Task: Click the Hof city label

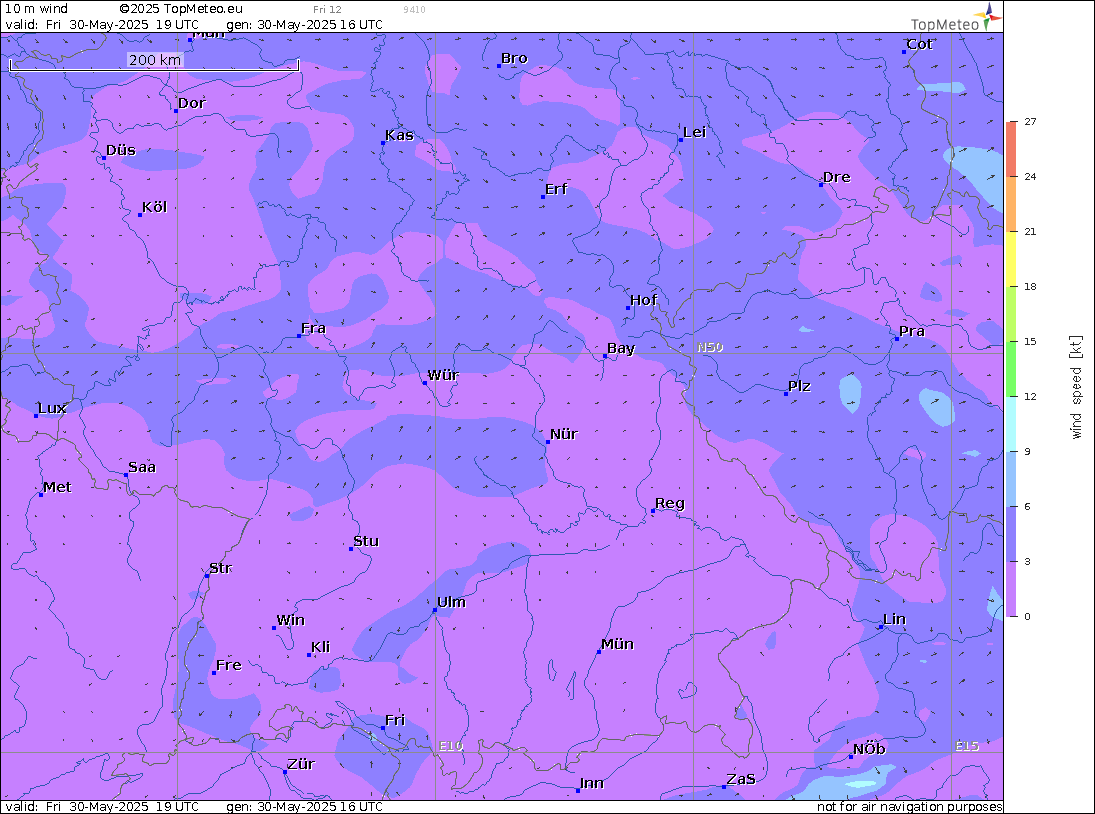Action: tap(643, 300)
